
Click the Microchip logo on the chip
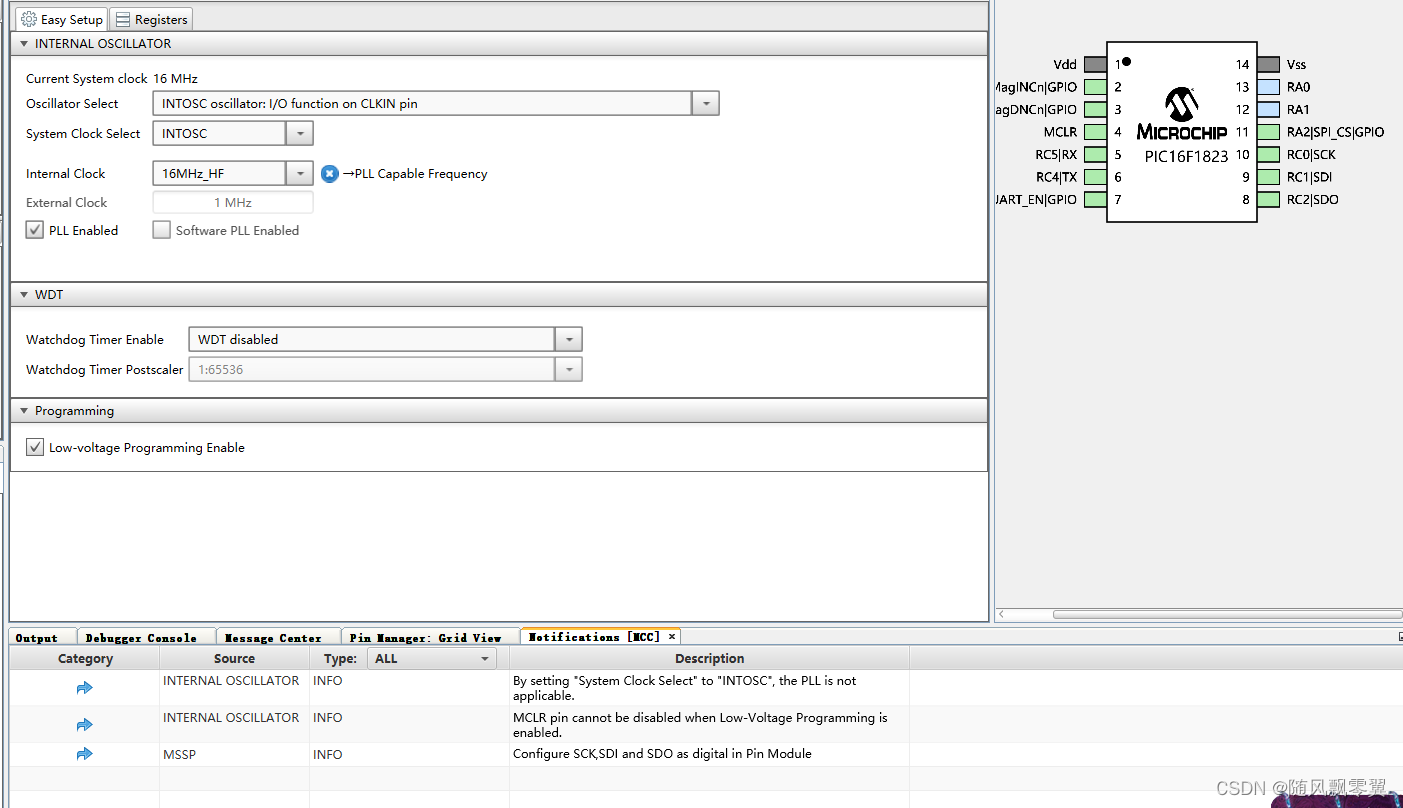pyautogui.click(x=1182, y=113)
